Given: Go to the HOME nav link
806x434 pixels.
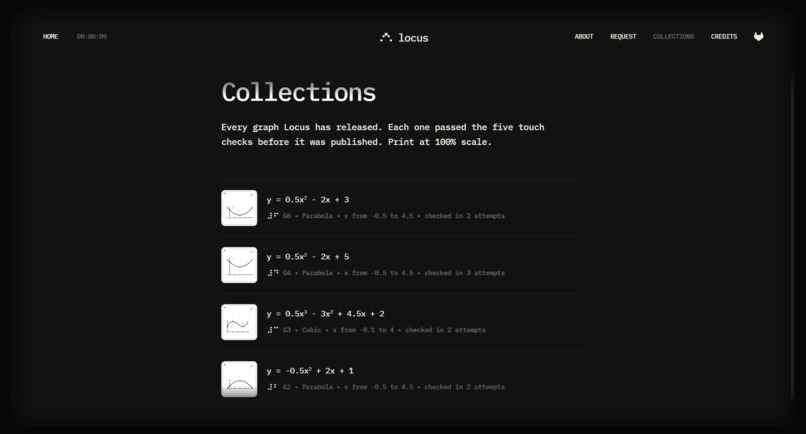Looking at the screenshot, I should [50, 37].
